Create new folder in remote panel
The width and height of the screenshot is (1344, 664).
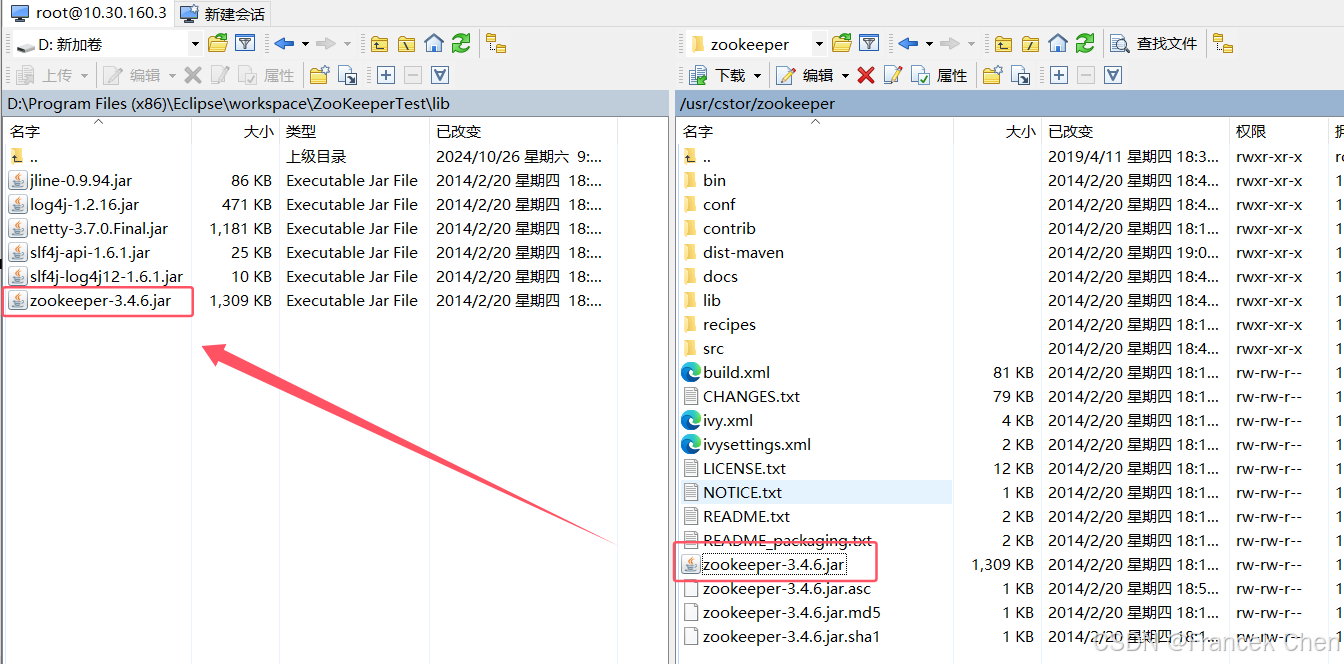(992, 75)
